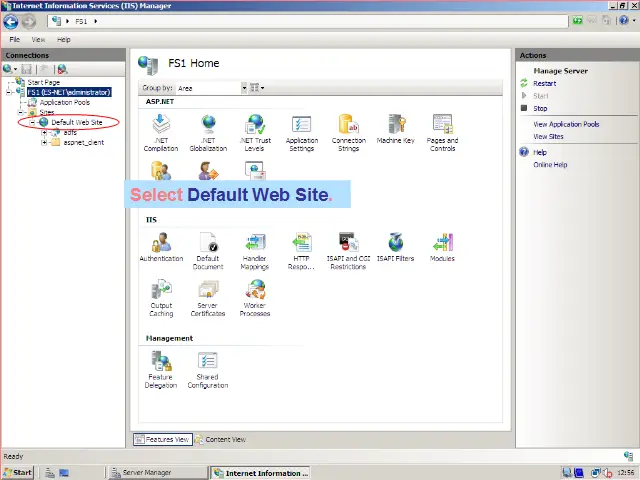Click View Application Pools link
Screen dimensions: 640x480
click(566, 124)
